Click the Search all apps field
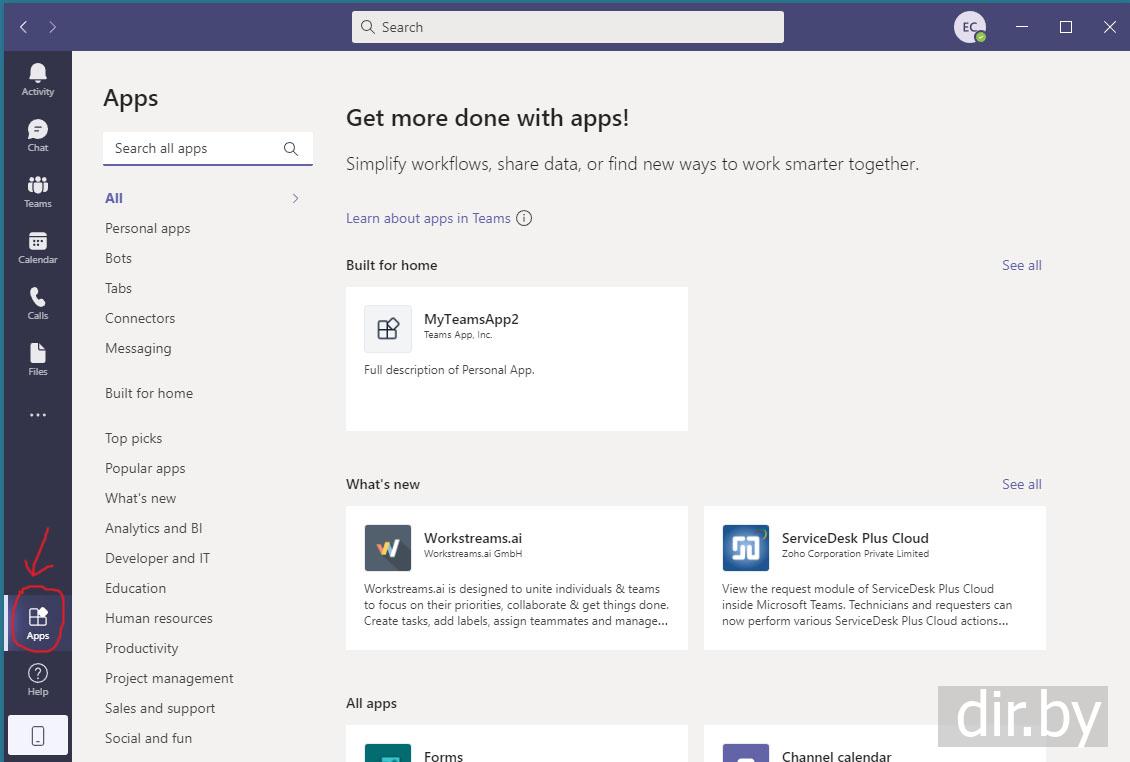 [x=195, y=148]
